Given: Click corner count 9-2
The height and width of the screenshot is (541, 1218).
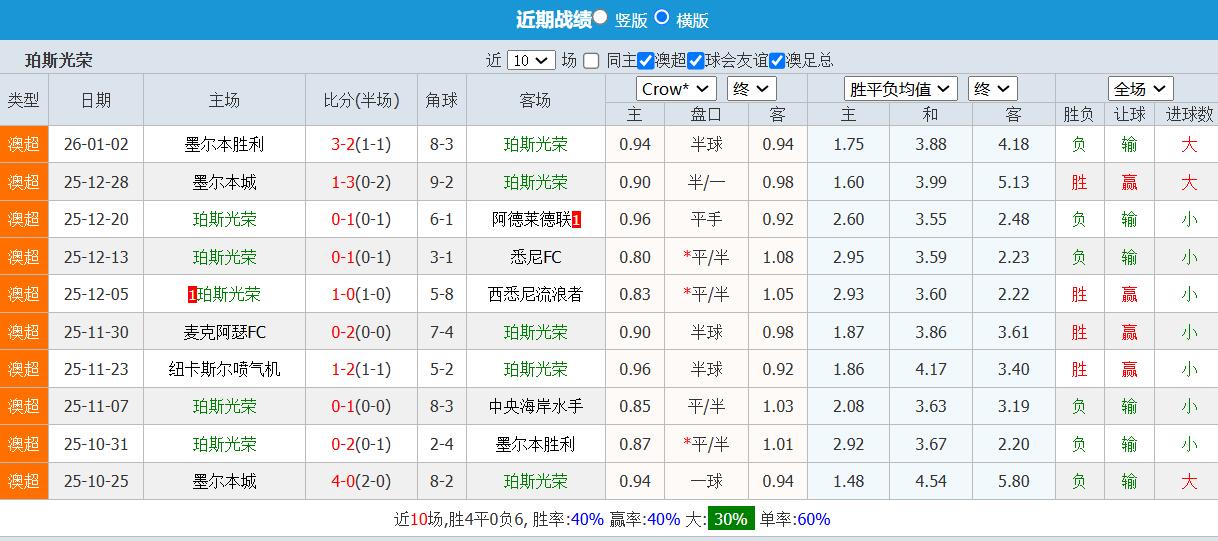Looking at the screenshot, I should [x=441, y=182].
